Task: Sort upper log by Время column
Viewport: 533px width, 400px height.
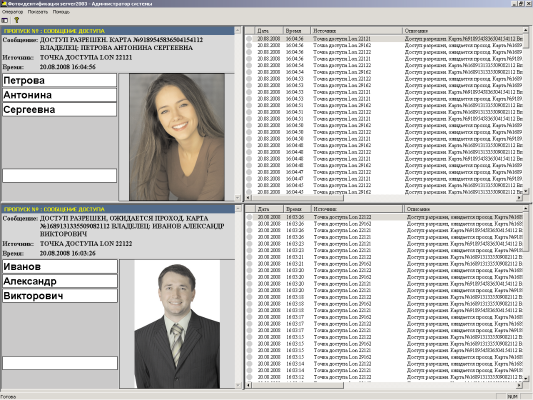Action: click(297, 31)
